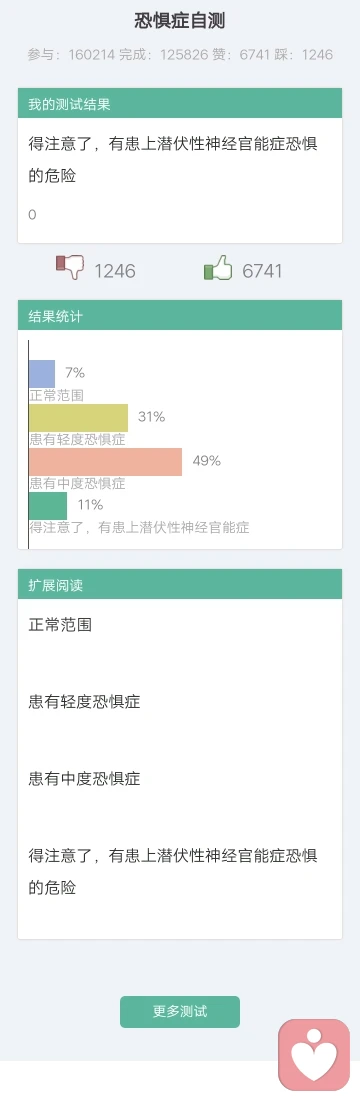Image resolution: width=360 pixels, height=1101 pixels.
Task: Click the 更多测试 button
Action: 180,1012
